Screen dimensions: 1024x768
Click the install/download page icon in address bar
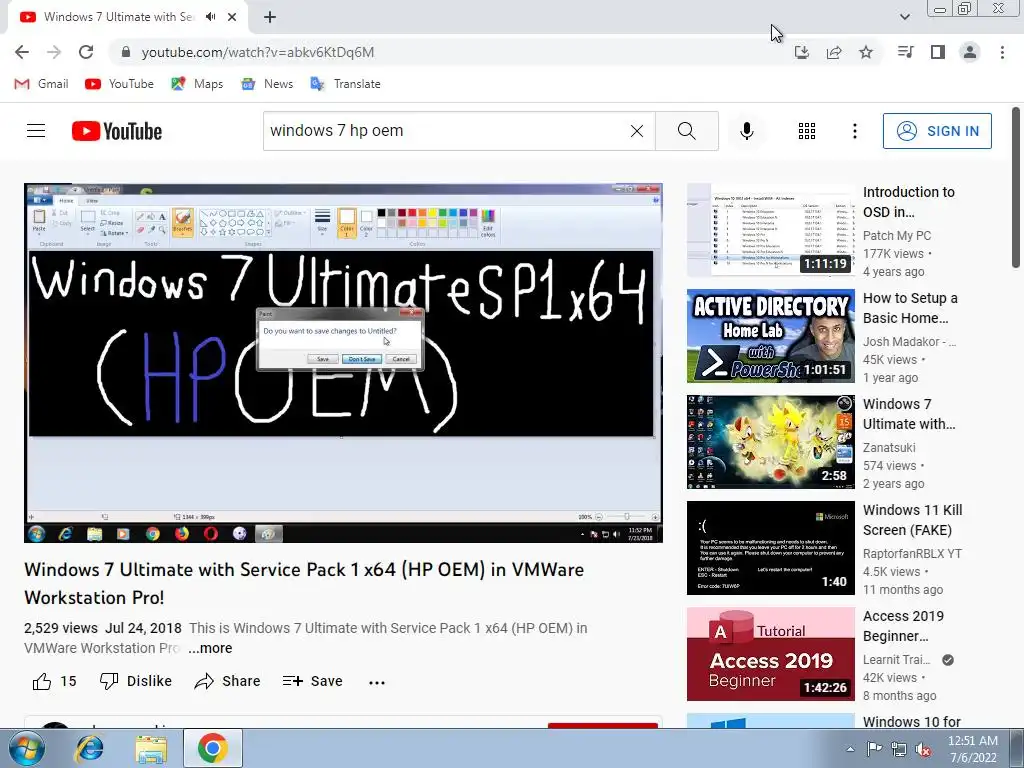point(801,52)
